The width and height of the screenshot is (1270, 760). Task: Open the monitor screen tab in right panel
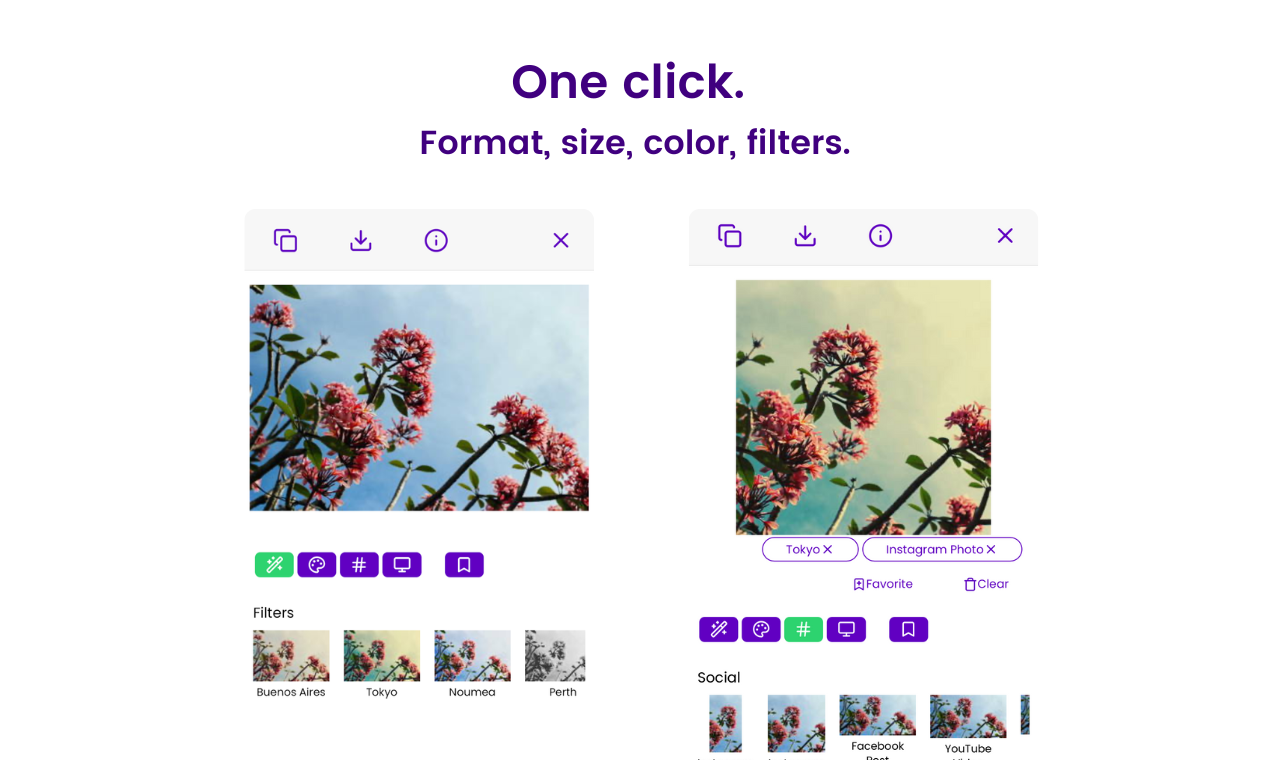coord(846,629)
